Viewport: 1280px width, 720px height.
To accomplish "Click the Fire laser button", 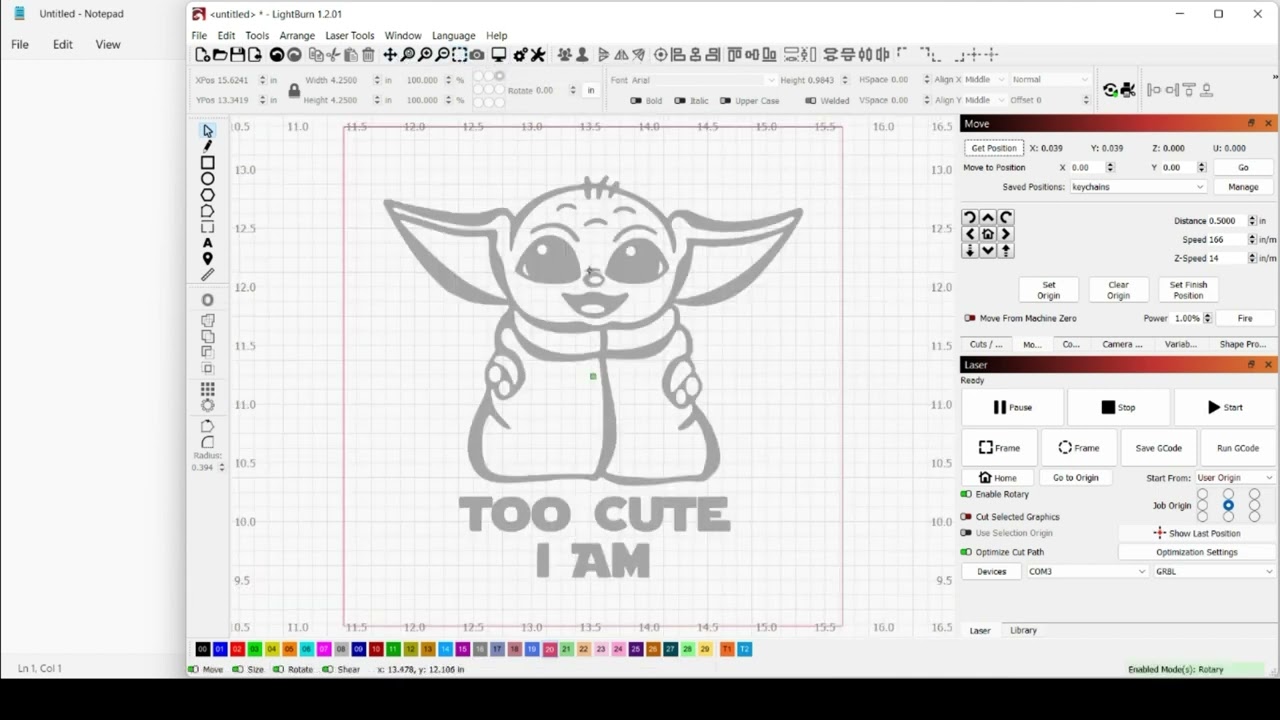I will (1245, 318).
